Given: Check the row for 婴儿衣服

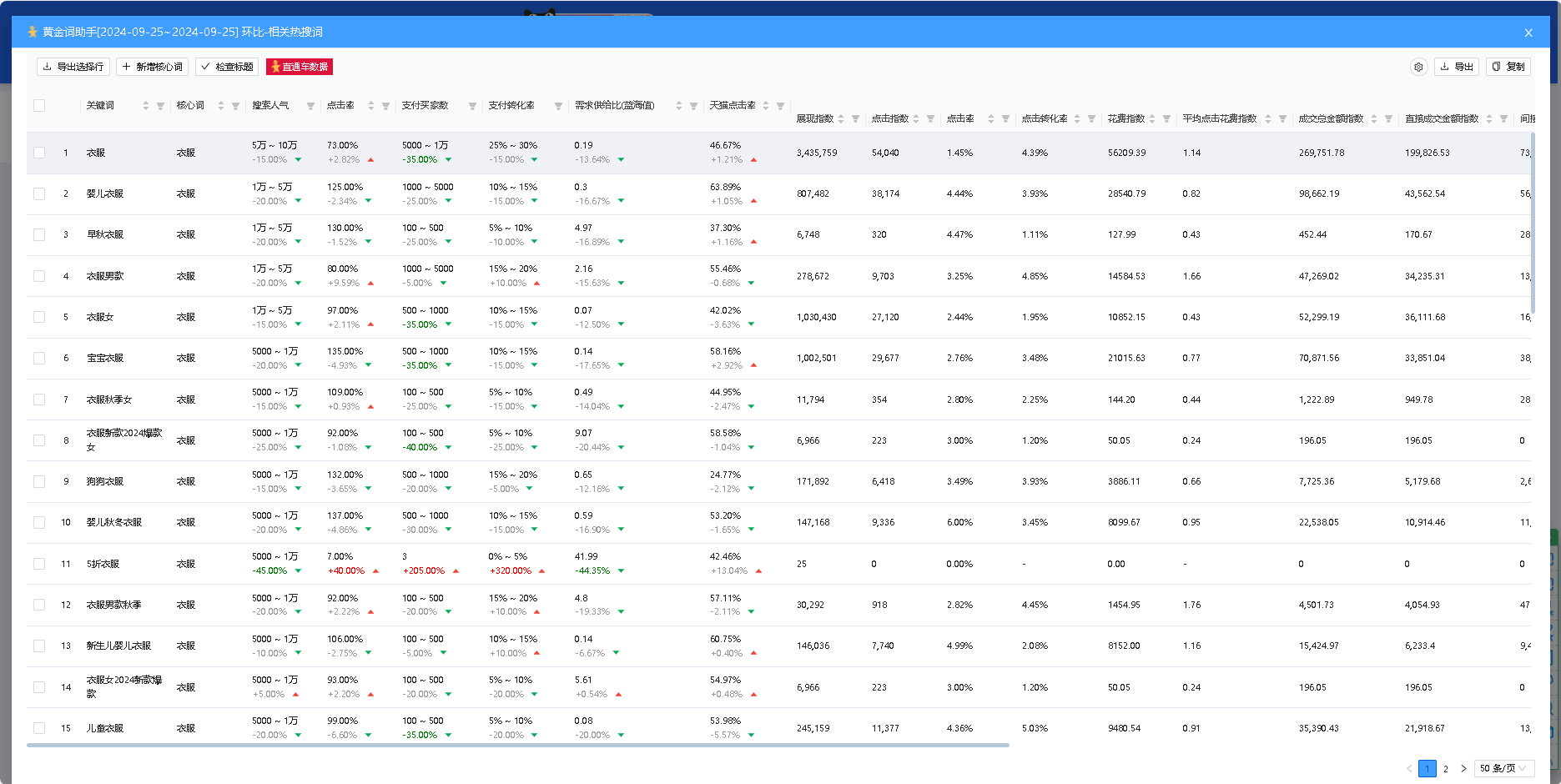Looking at the screenshot, I should pos(39,193).
